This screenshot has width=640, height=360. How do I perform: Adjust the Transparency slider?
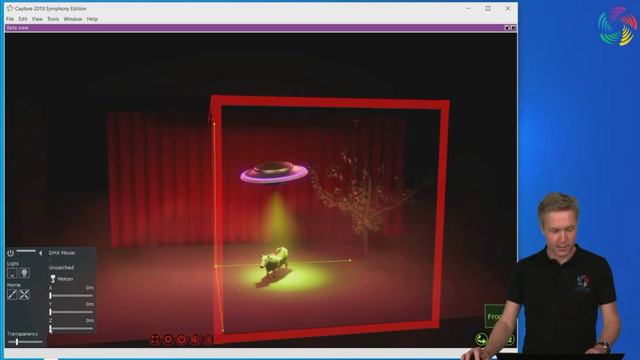(25, 342)
